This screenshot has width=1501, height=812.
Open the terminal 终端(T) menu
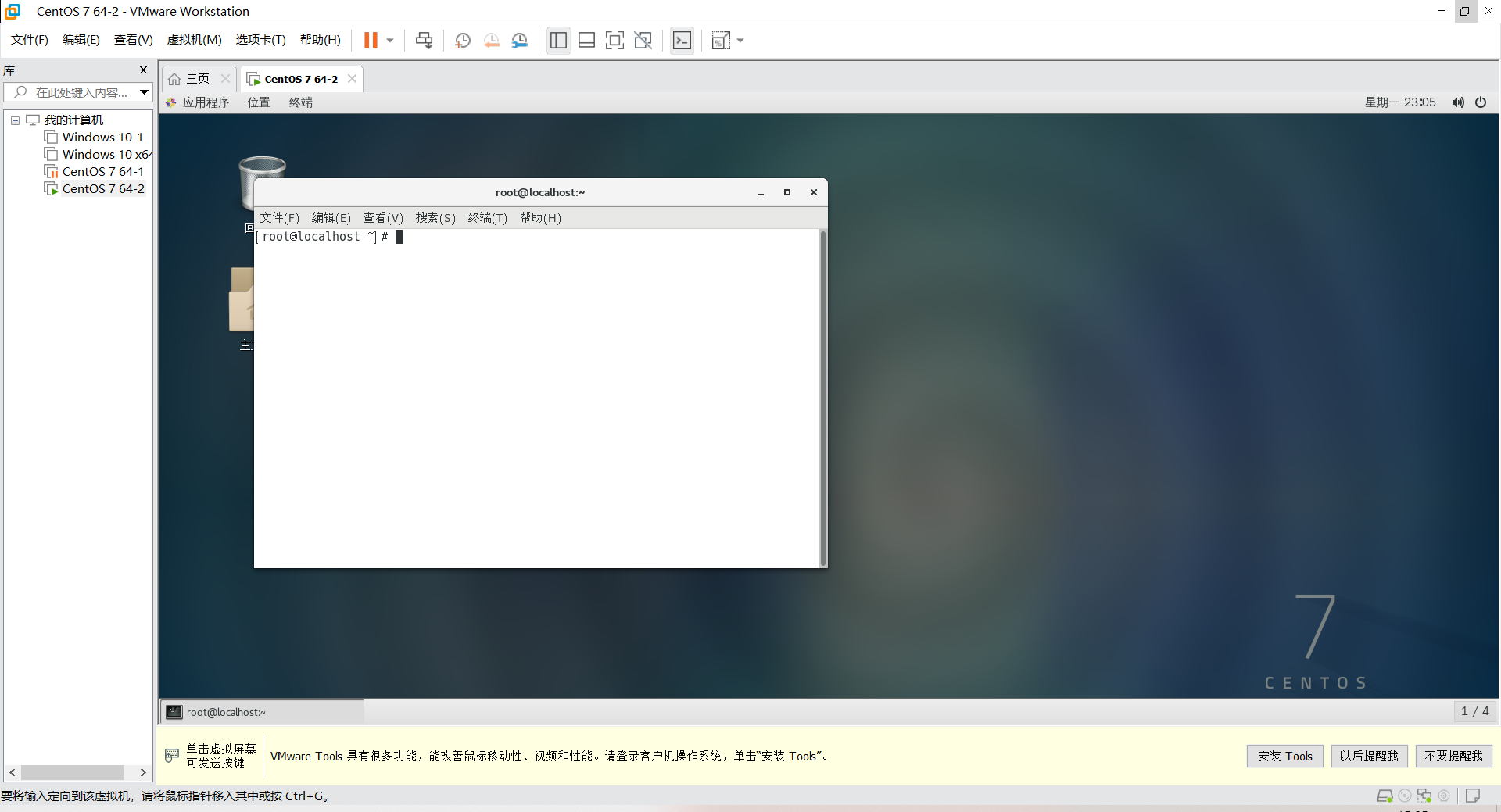click(488, 218)
